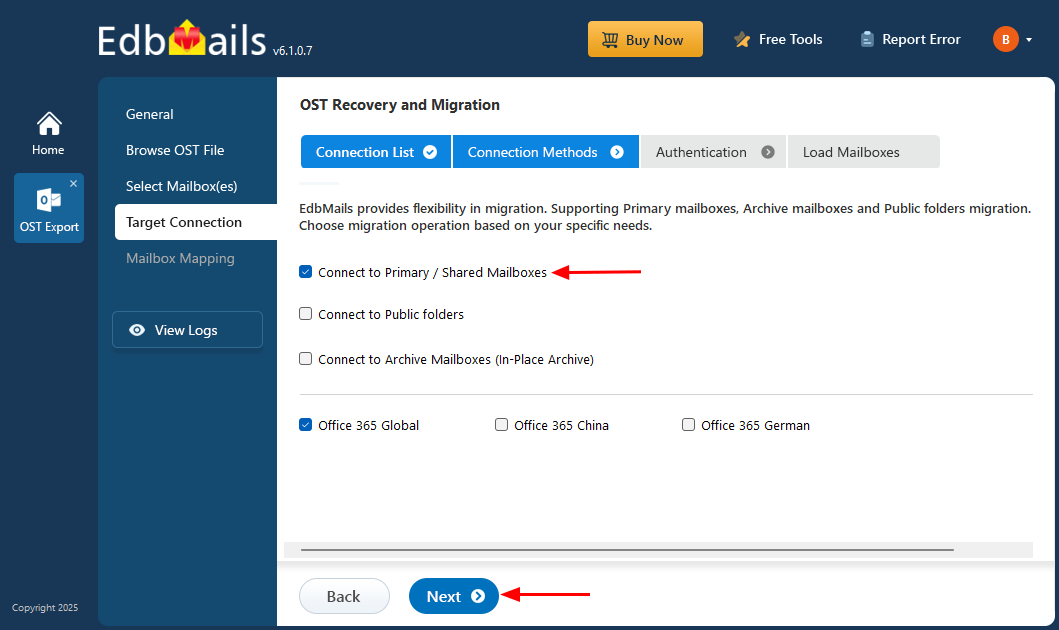Toggle Office 365 Global checkbox
1059x630 pixels.
305,425
